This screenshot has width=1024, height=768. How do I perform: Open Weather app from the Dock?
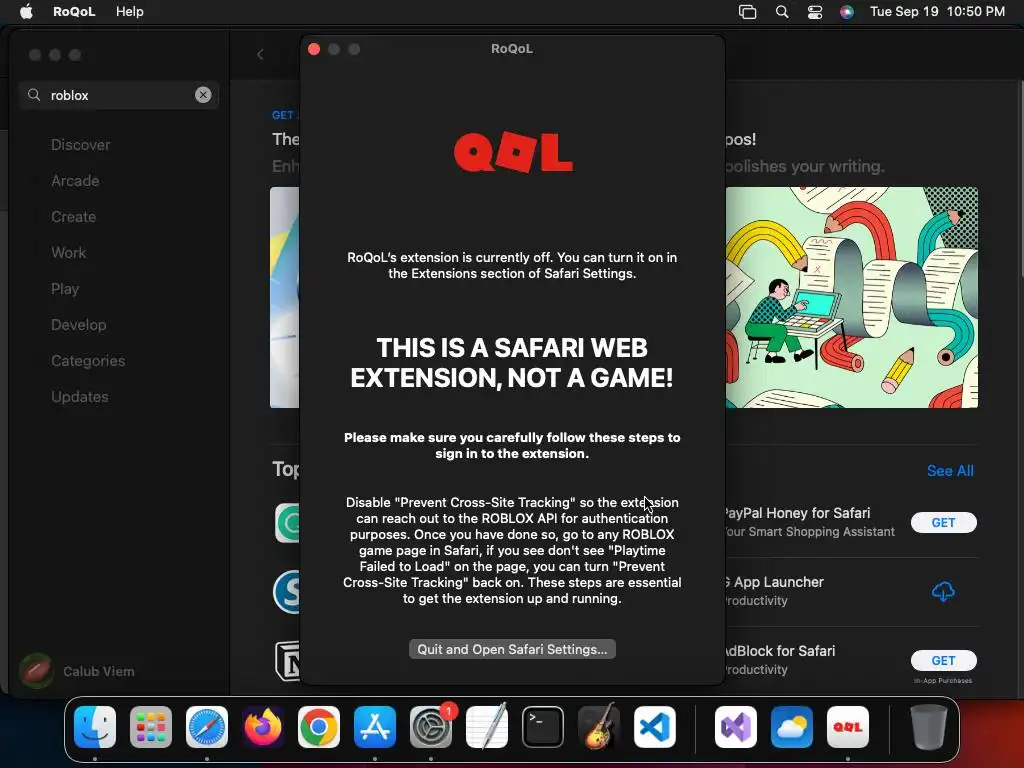792,727
